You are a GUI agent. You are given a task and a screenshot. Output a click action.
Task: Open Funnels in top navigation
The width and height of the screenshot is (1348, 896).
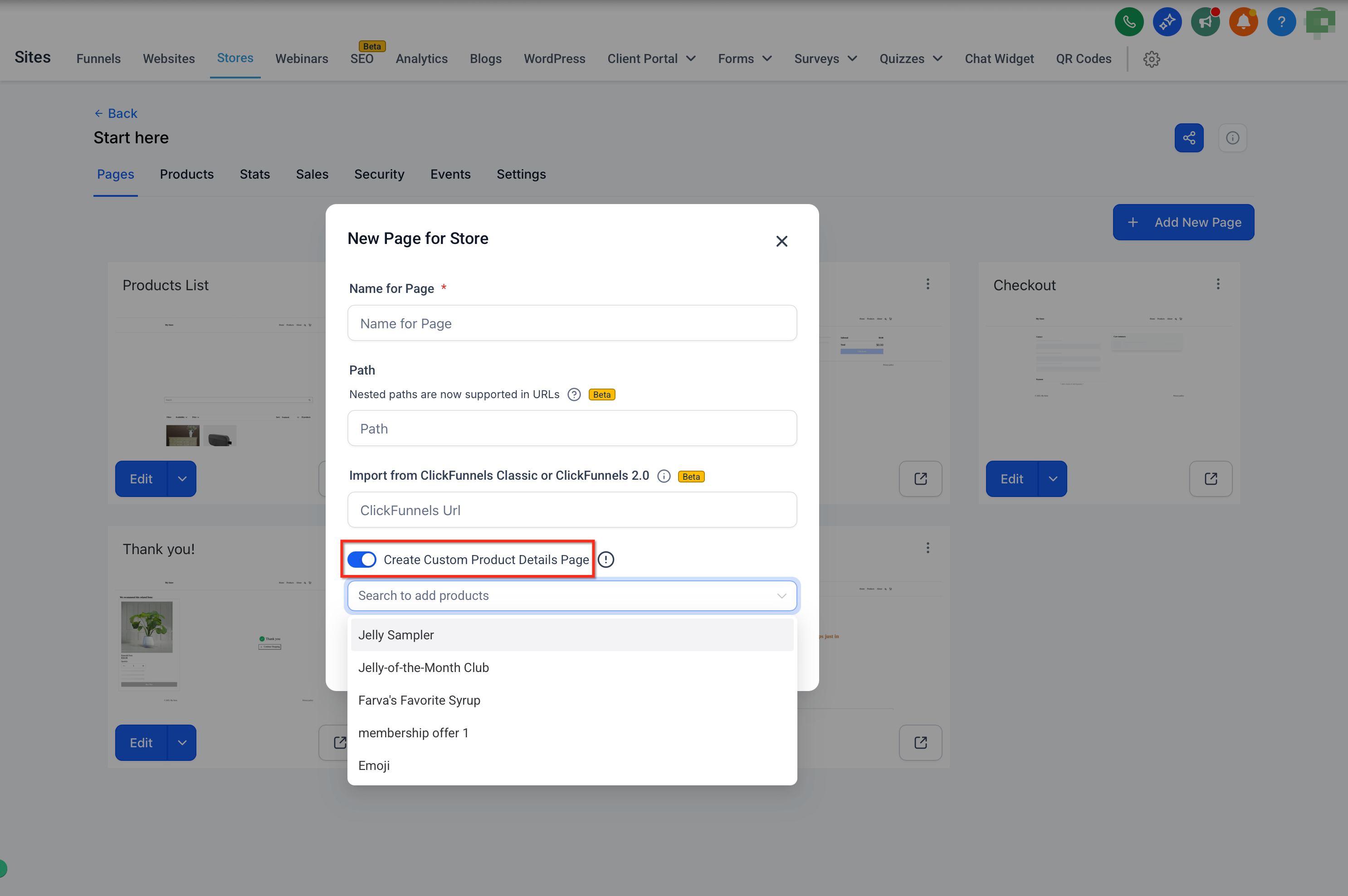98,58
